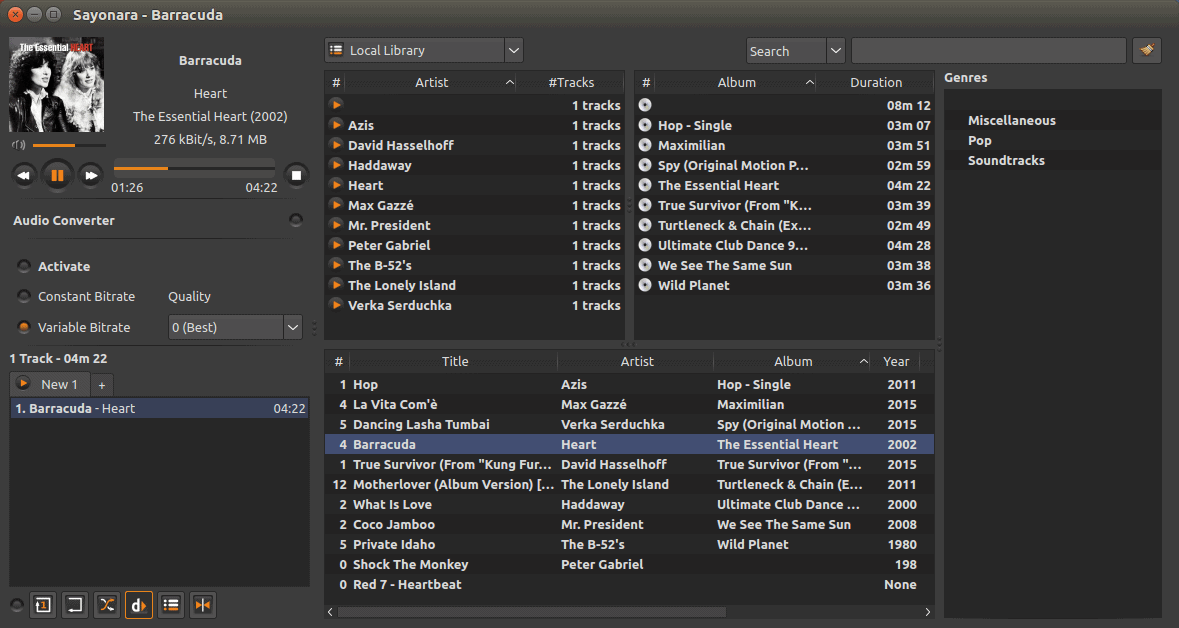Toggle the append-to-playlist mode icon
This screenshot has width=1179, height=628.
point(75,605)
